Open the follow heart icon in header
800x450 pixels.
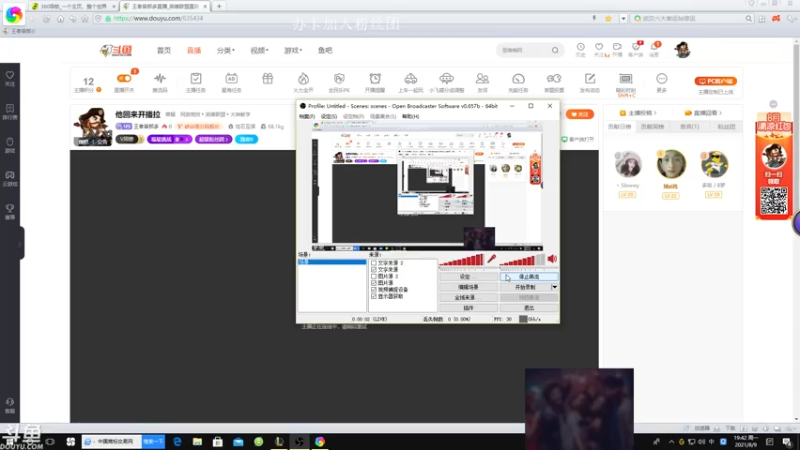pos(599,49)
